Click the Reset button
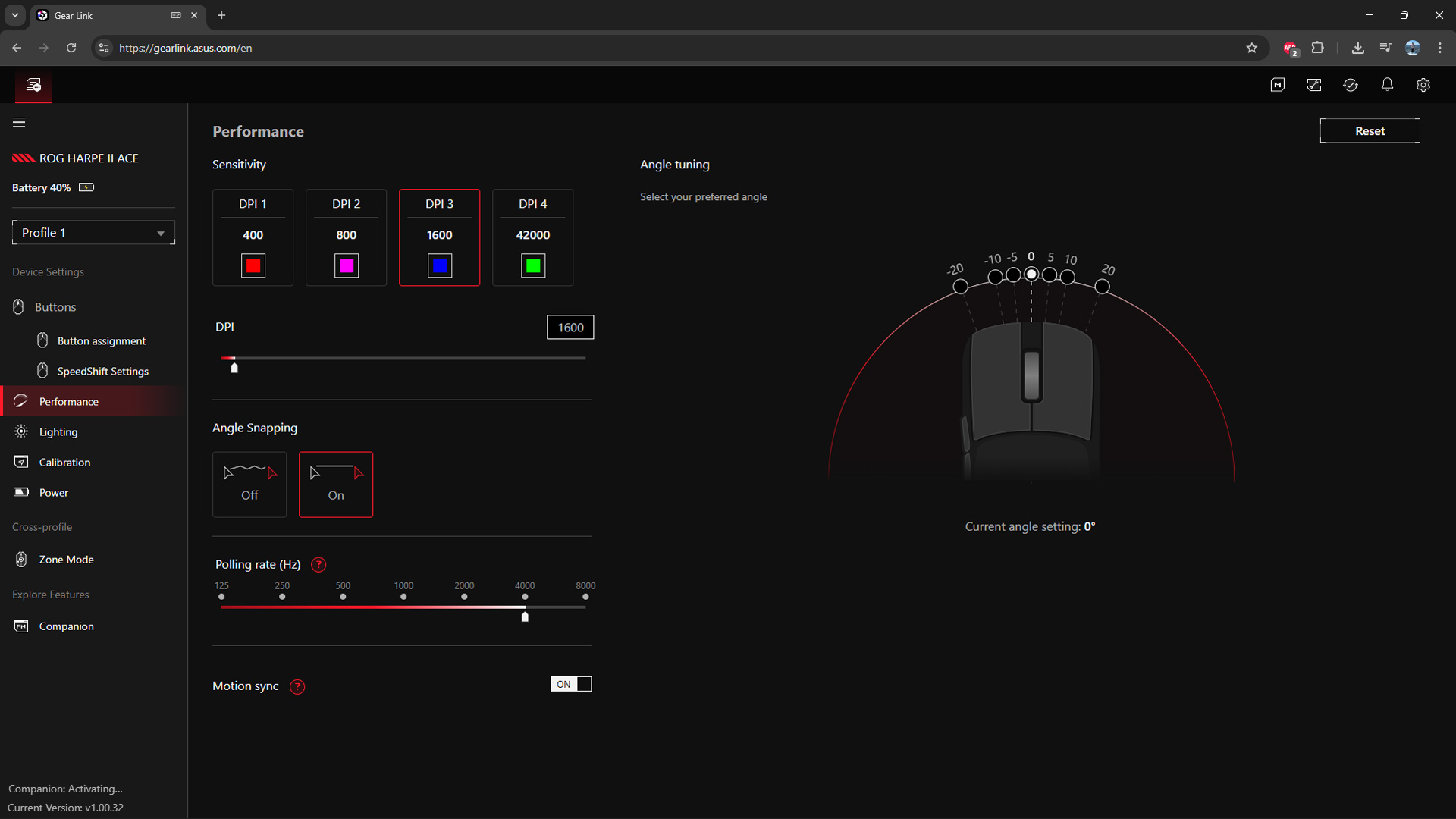 1370,130
